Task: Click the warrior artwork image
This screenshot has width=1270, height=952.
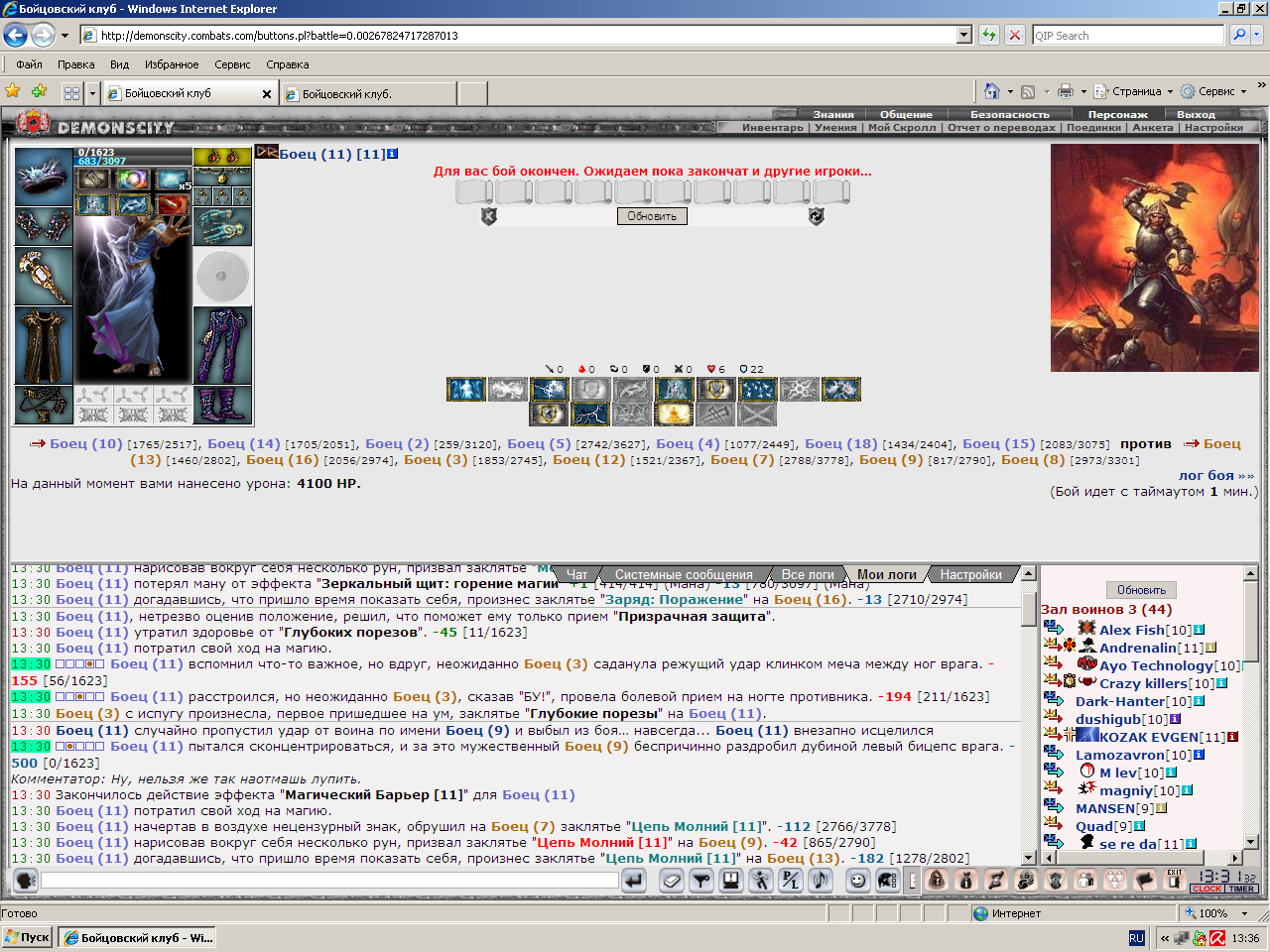Action: [1155, 258]
